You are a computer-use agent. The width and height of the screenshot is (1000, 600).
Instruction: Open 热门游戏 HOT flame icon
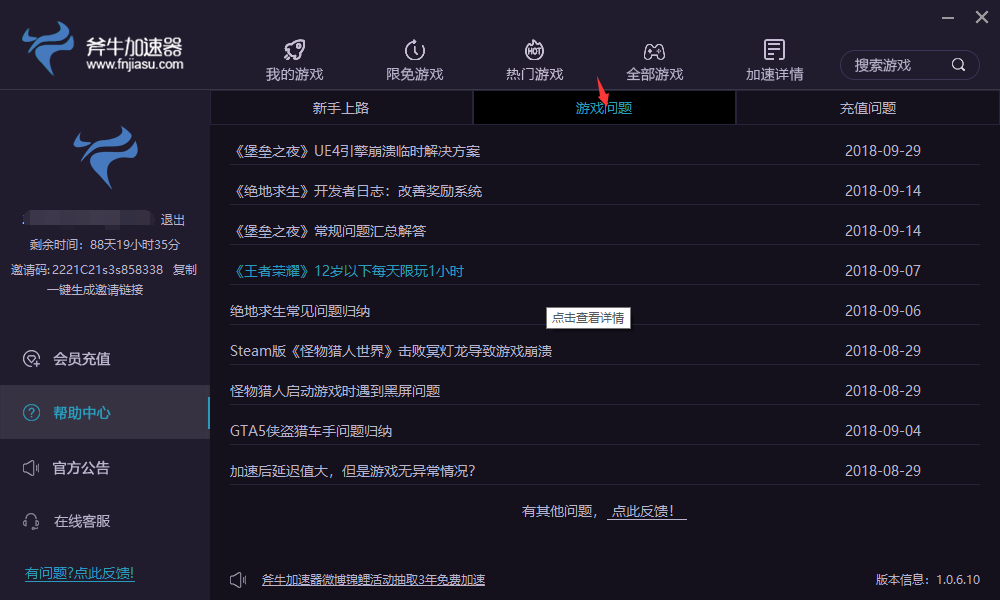534,50
